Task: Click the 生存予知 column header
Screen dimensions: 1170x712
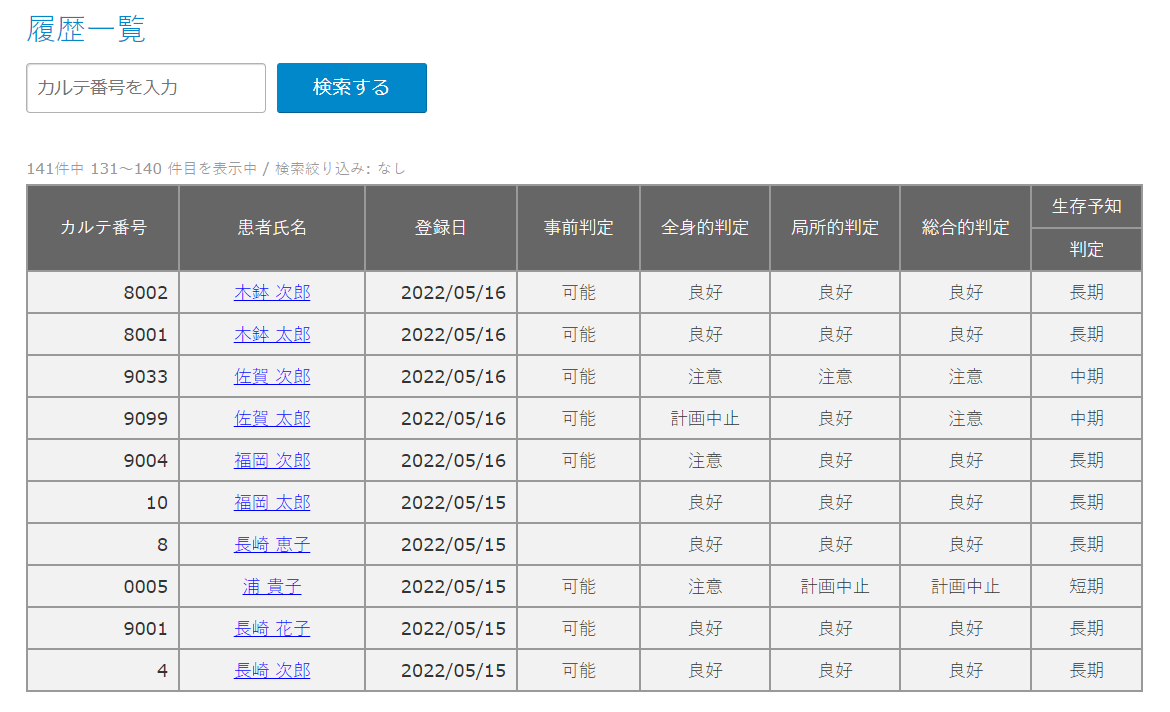Action: point(1086,207)
